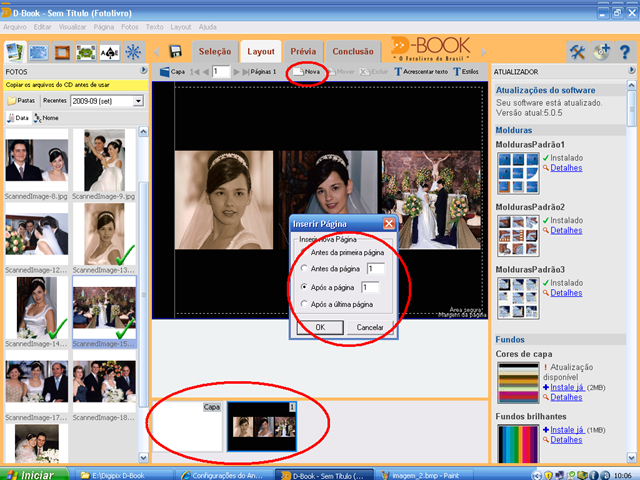Add a Nova page from the toolbar
Screen dimensions: 640x480
pos(307,72)
